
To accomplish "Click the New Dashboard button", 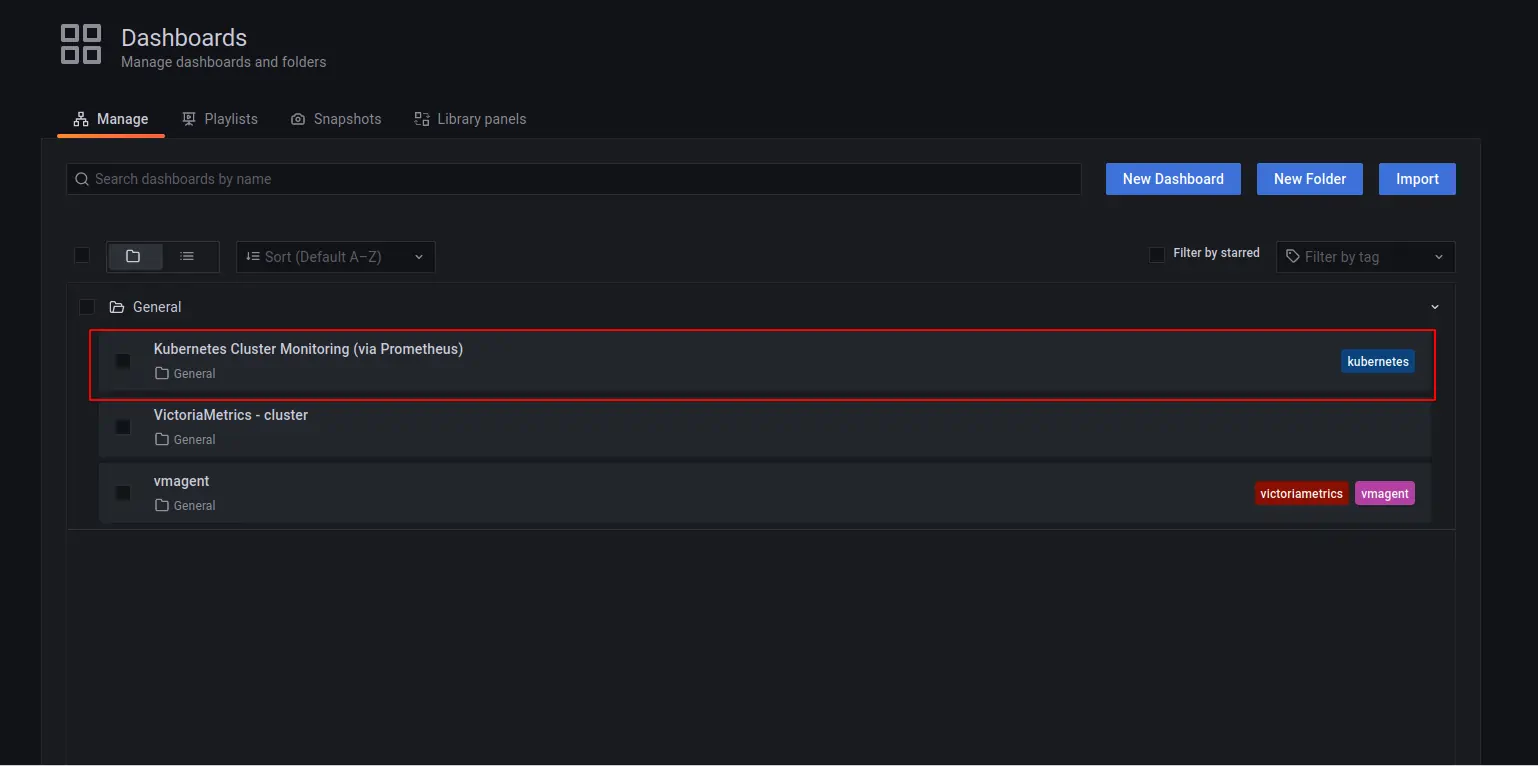I will click(x=1173, y=179).
